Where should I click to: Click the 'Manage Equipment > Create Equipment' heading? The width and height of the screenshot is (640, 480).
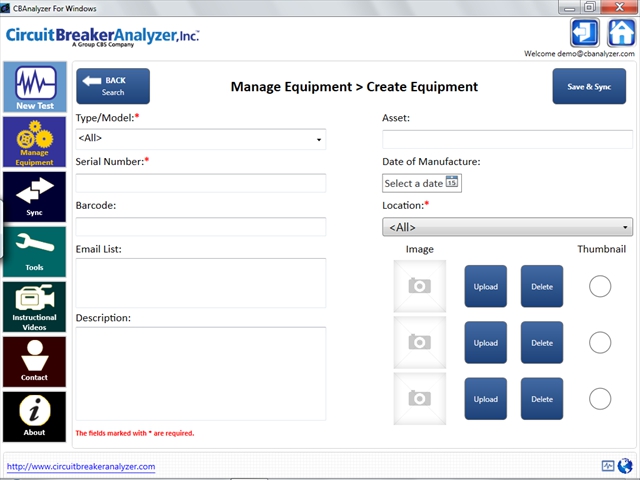click(354, 87)
